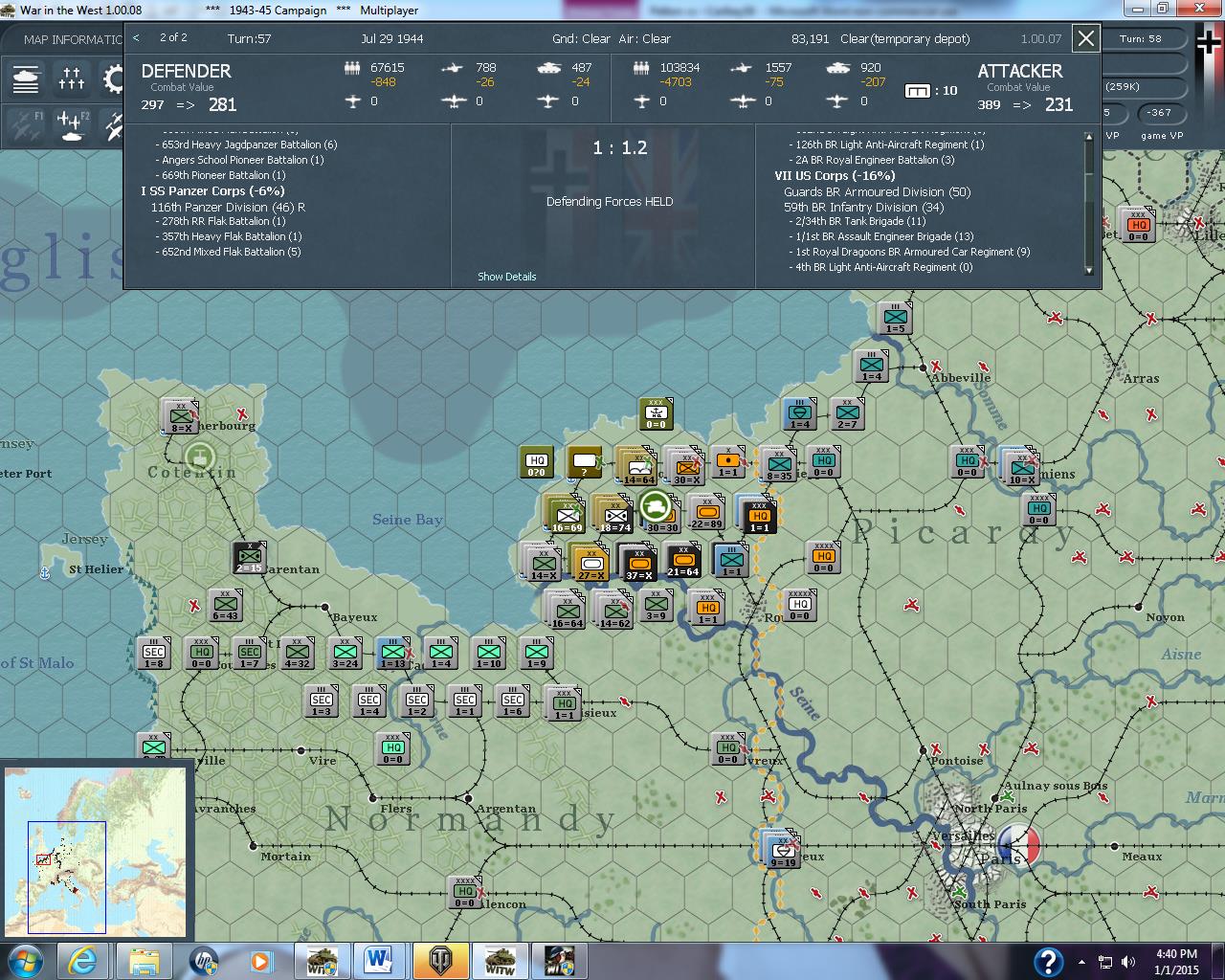Select counter 6=43 on Cotentin
The width and height of the screenshot is (1225, 980).
[225, 605]
